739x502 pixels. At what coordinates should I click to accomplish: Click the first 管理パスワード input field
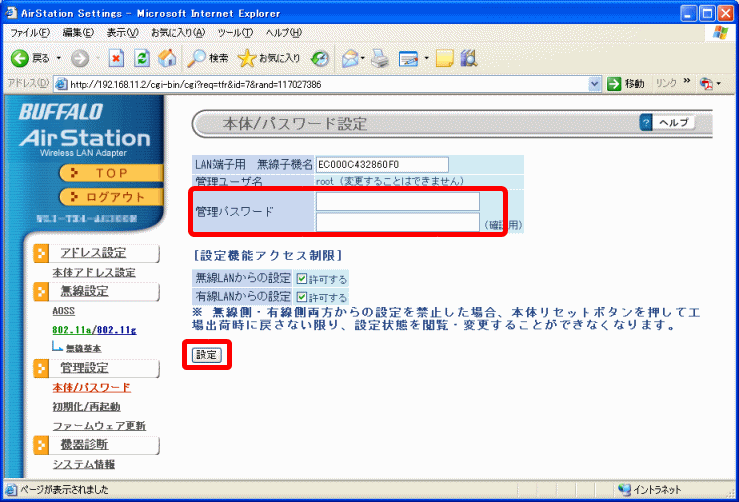point(398,201)
